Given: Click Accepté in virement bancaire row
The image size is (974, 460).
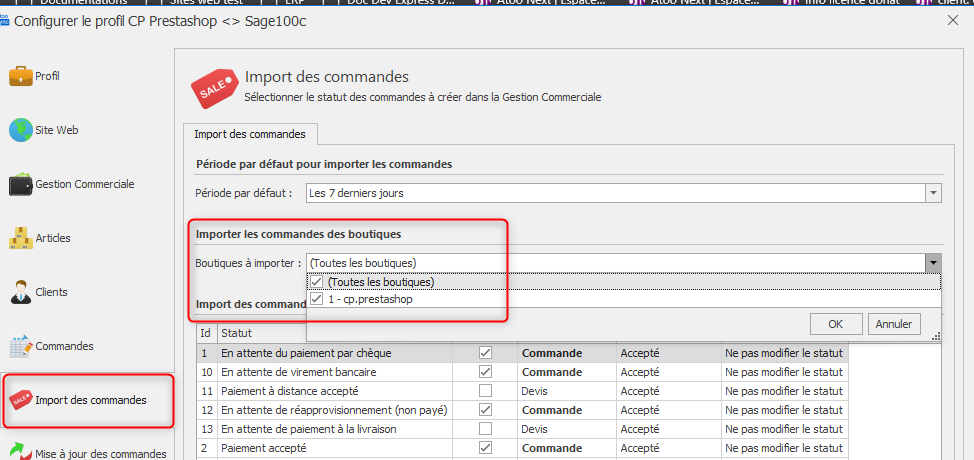Looking at the screenshot, I should coord(668,372).
